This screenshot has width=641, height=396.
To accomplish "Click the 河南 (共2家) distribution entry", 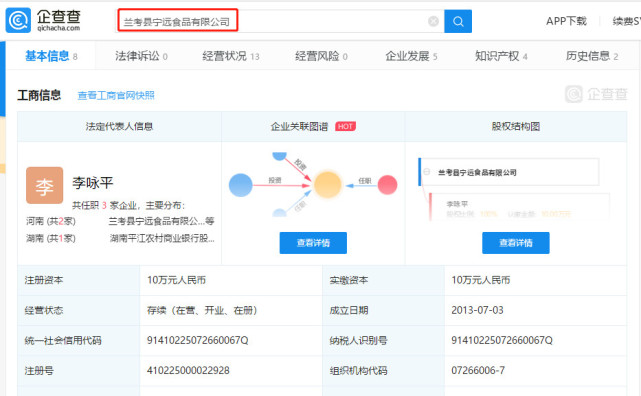I will pos(51,221).
